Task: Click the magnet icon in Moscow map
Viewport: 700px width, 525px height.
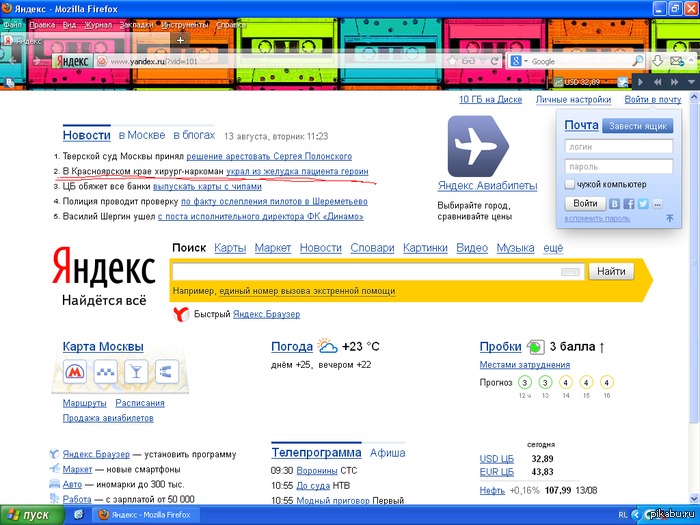Action: (x=167, y=371)
